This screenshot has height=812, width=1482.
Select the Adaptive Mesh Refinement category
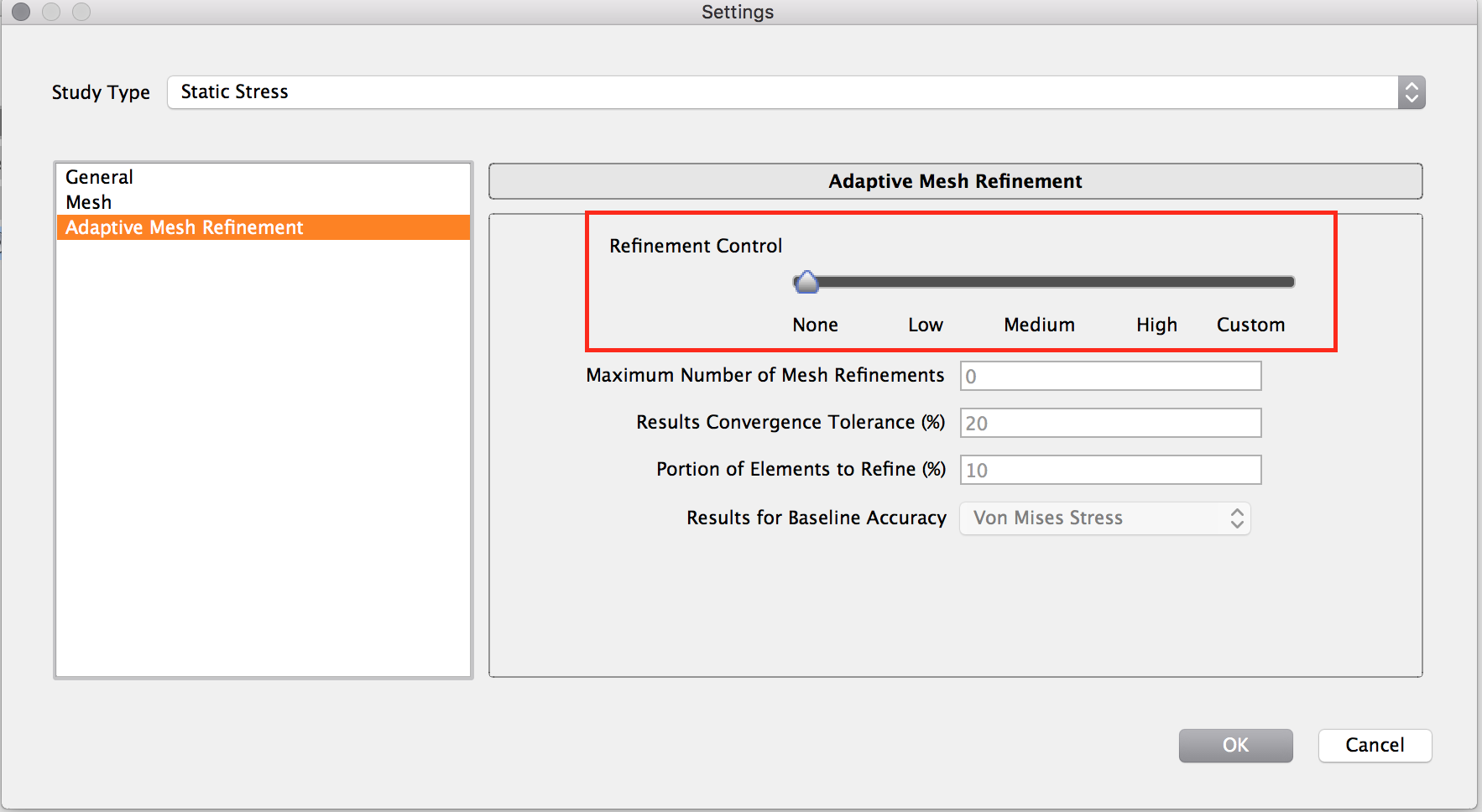coord(185,226)
